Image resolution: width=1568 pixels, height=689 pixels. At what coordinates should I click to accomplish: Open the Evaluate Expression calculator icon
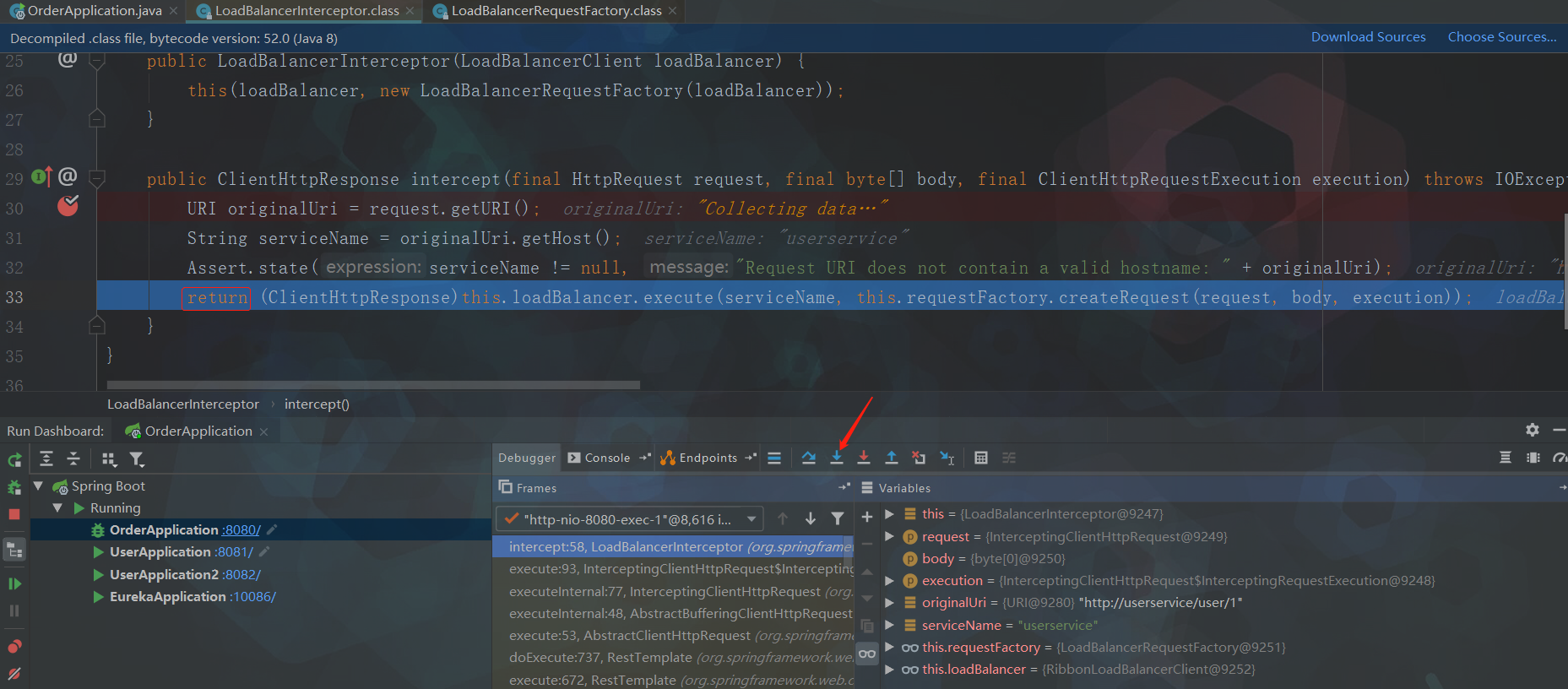coord(981,458)
